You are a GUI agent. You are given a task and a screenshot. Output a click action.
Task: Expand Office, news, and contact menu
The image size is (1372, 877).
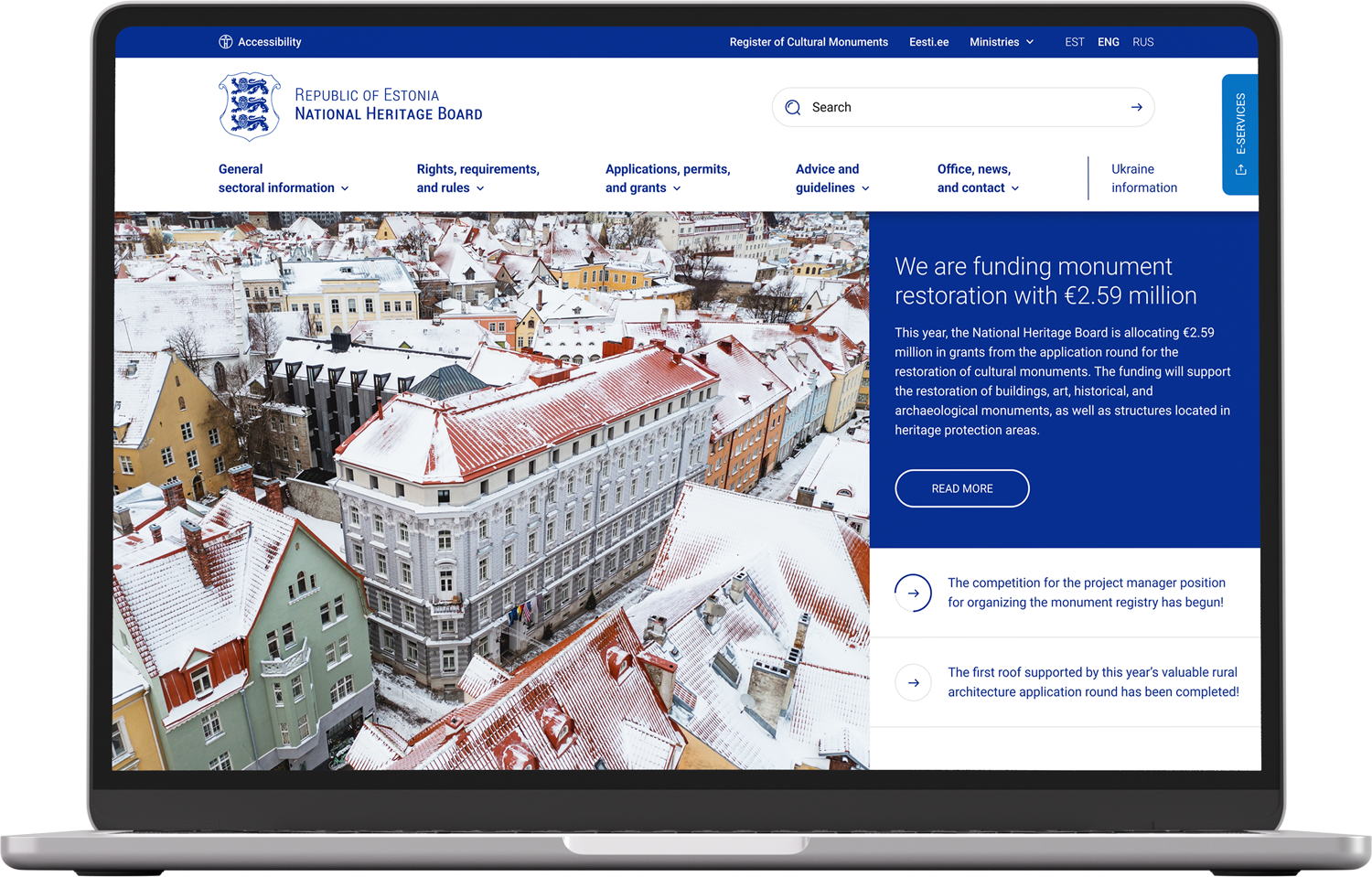(x=977, y=179)
